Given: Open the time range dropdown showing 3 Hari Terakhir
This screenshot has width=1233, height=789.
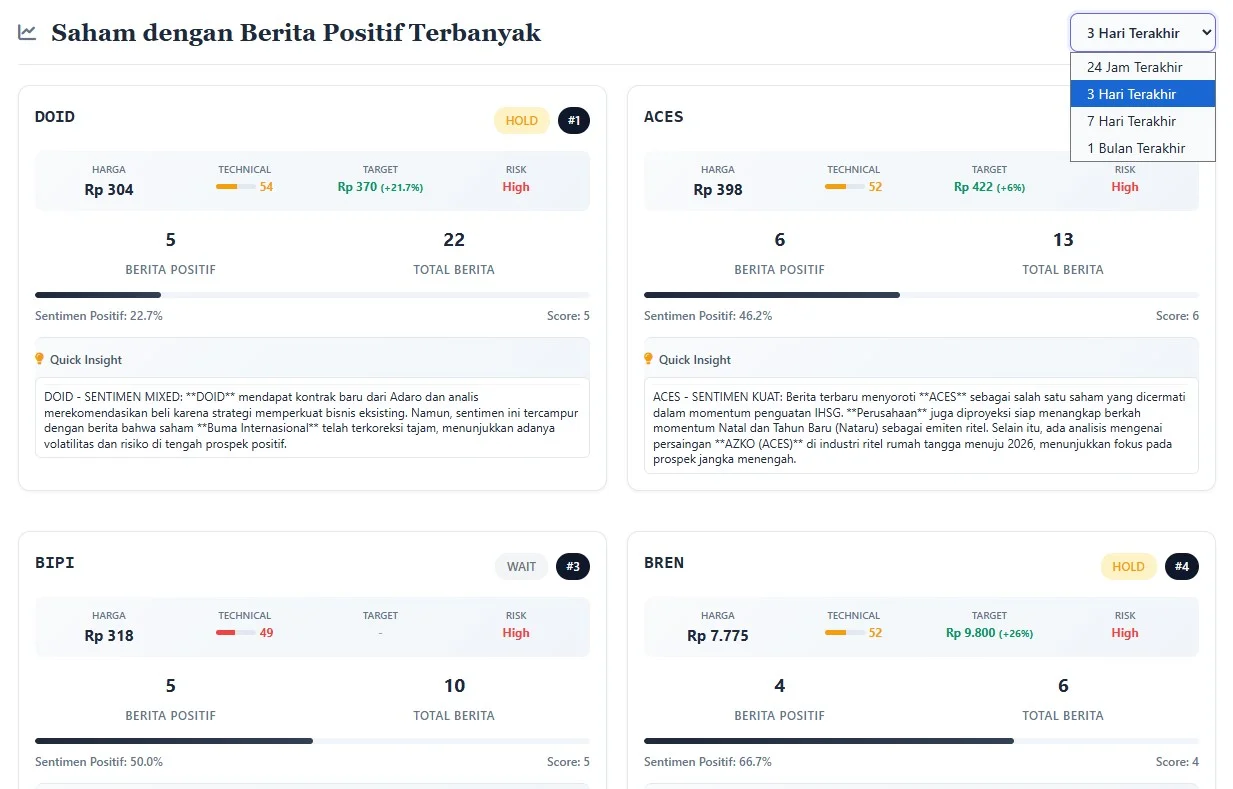Looking at the screenshot, I should 1142,33.
